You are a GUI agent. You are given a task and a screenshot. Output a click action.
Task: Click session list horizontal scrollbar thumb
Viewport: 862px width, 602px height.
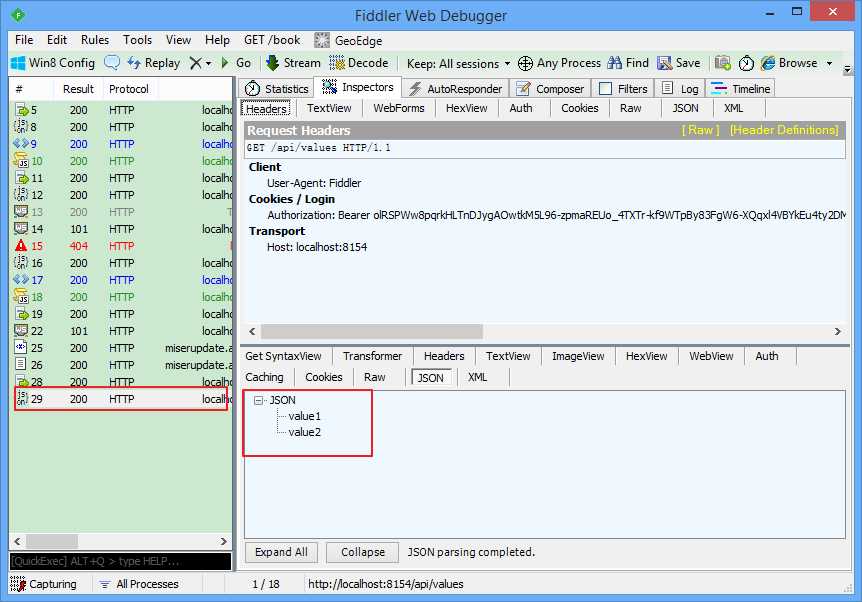pyautogui.click(x=52, y=542)
